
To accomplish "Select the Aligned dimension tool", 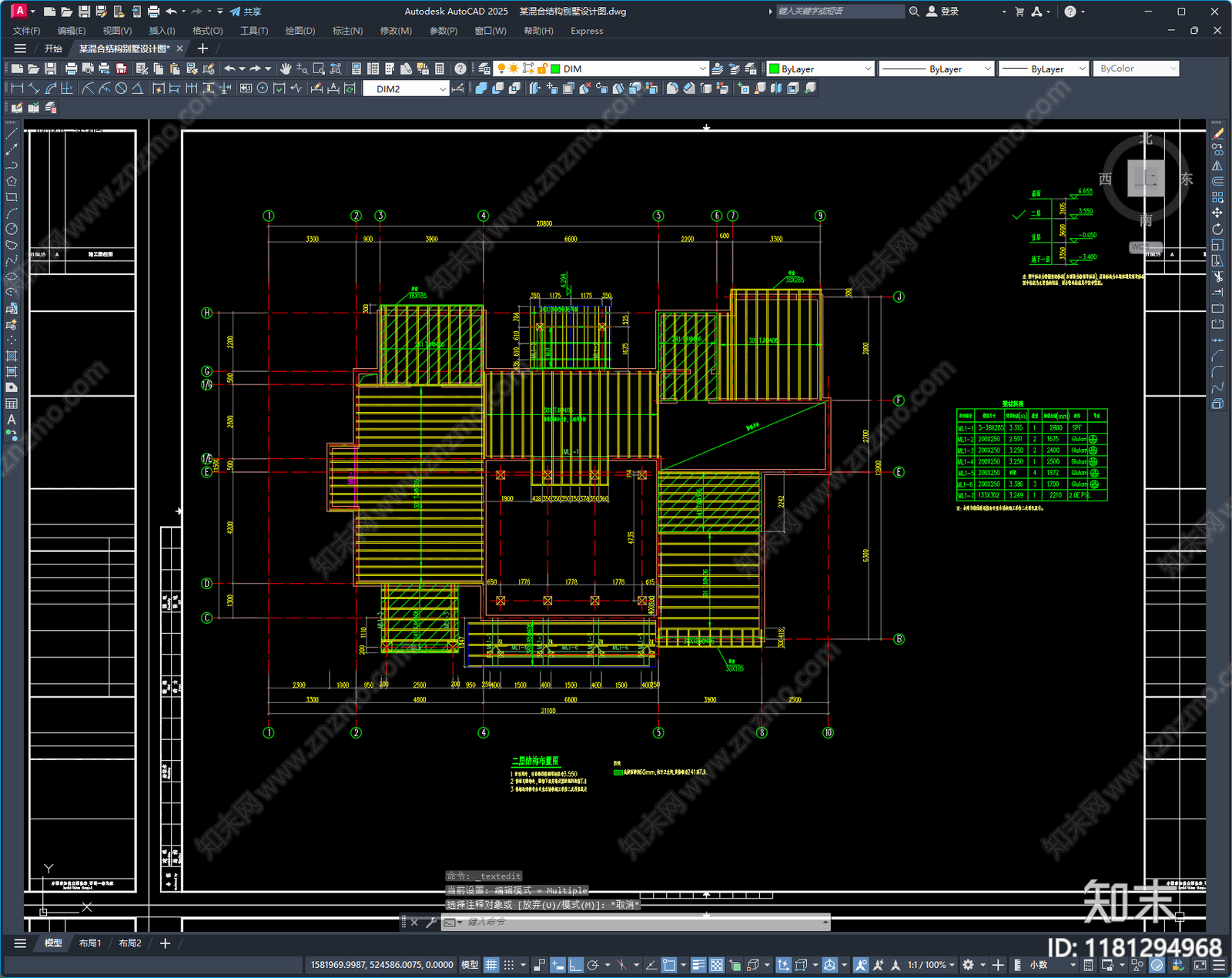I will (x=34, y=89).
